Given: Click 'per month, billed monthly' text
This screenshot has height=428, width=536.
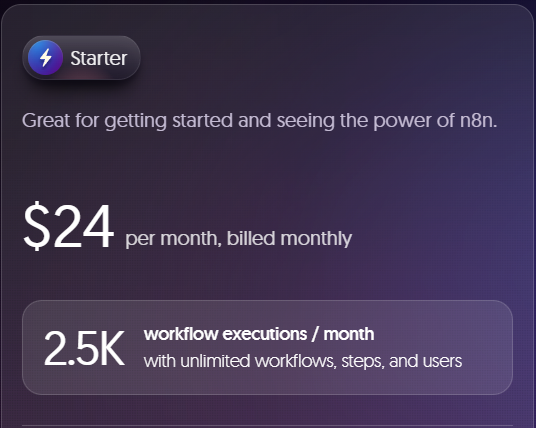Looking at the screenshot, I should coord(238,239).
